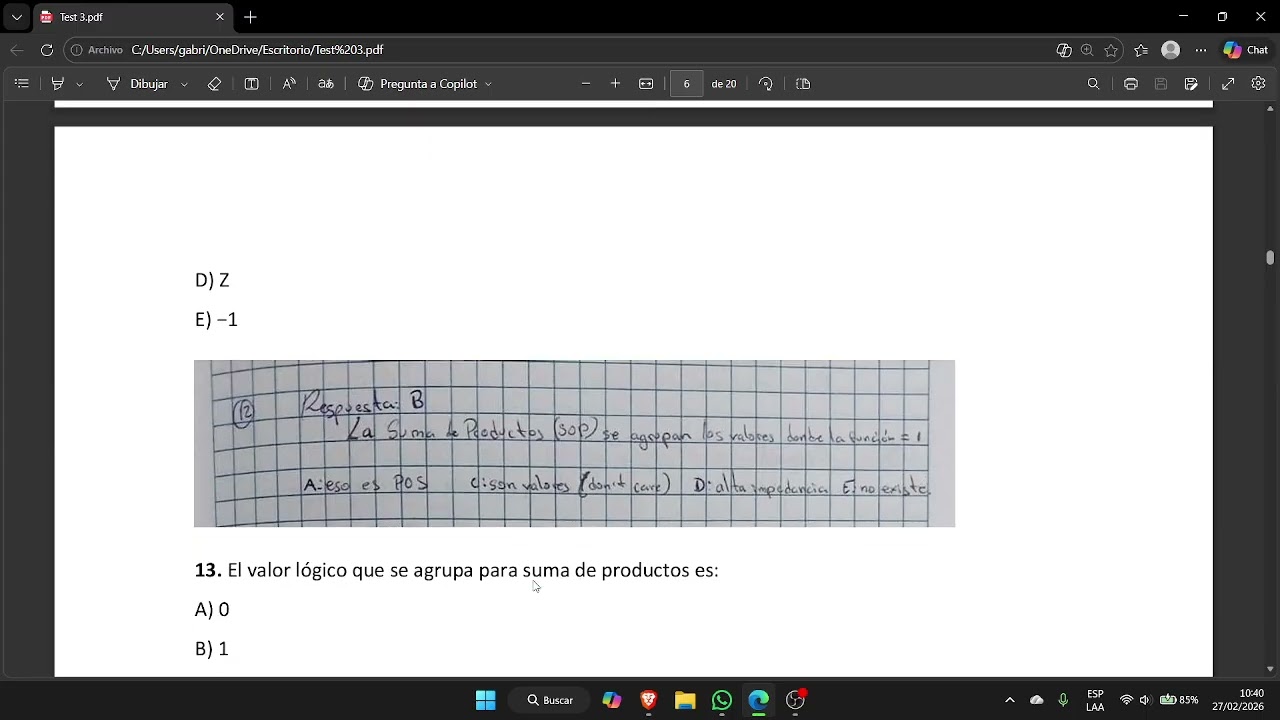Screen dimensions: 1280x720
Task: Switch to two-page view layout
Action: pos(252,84)
